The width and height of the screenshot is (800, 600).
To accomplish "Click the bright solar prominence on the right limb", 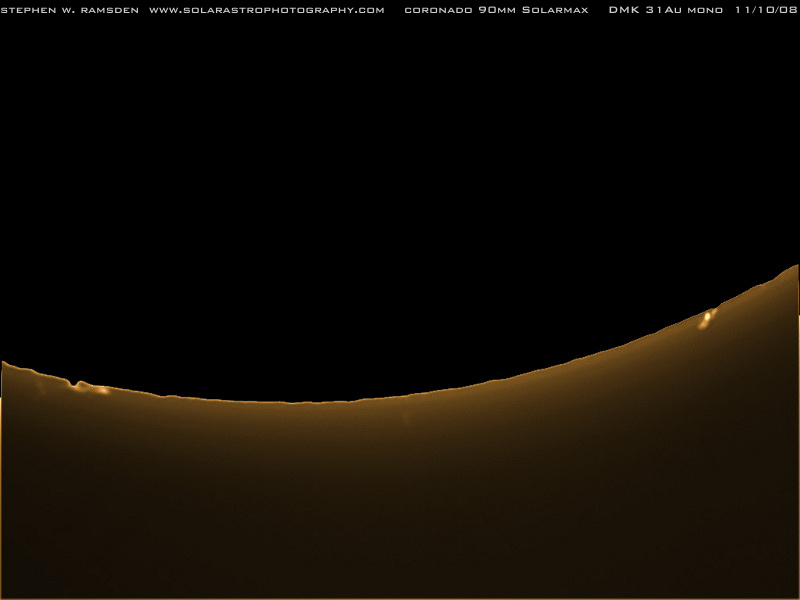I will [x=707, y=318].
